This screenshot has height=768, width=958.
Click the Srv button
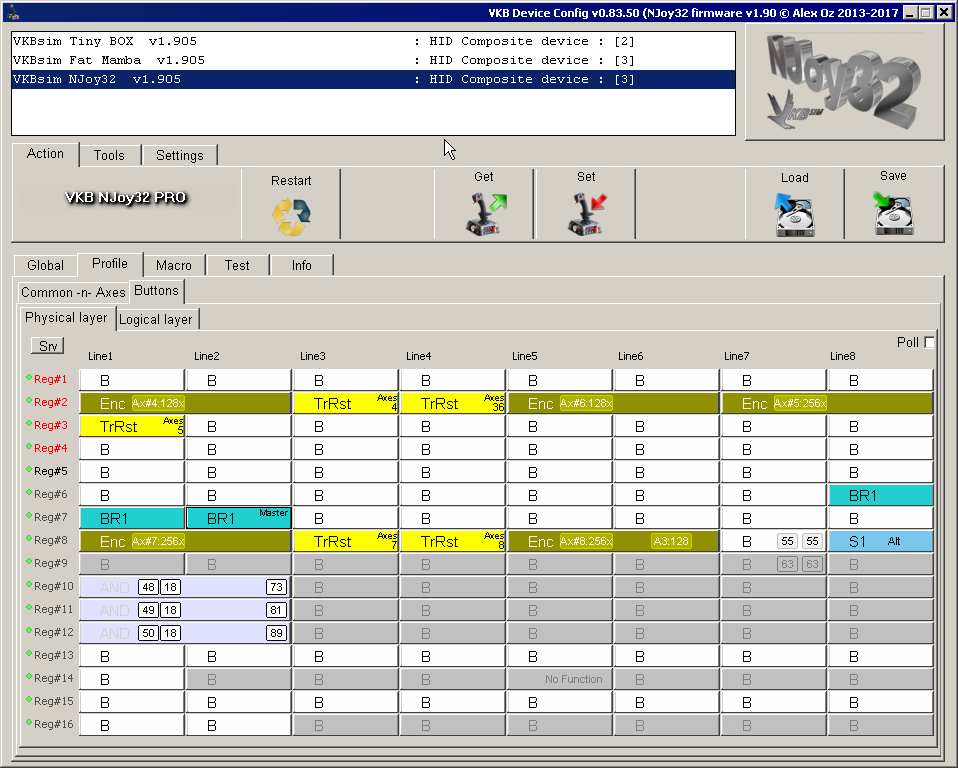click(48, 346)
